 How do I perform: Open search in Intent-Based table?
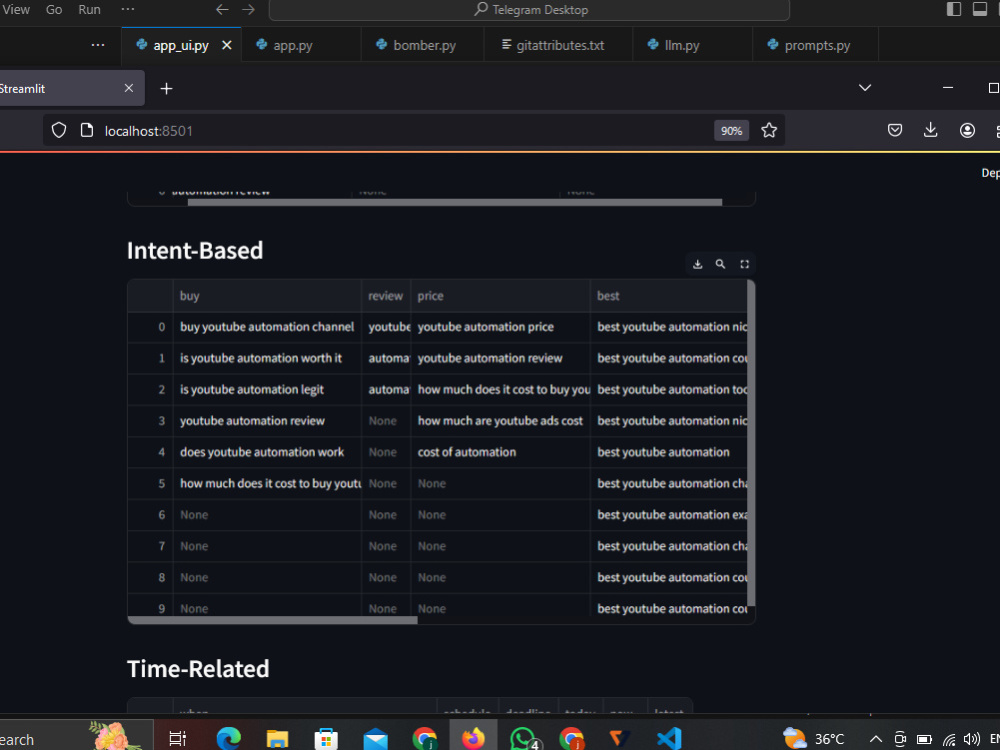point(720,264)
